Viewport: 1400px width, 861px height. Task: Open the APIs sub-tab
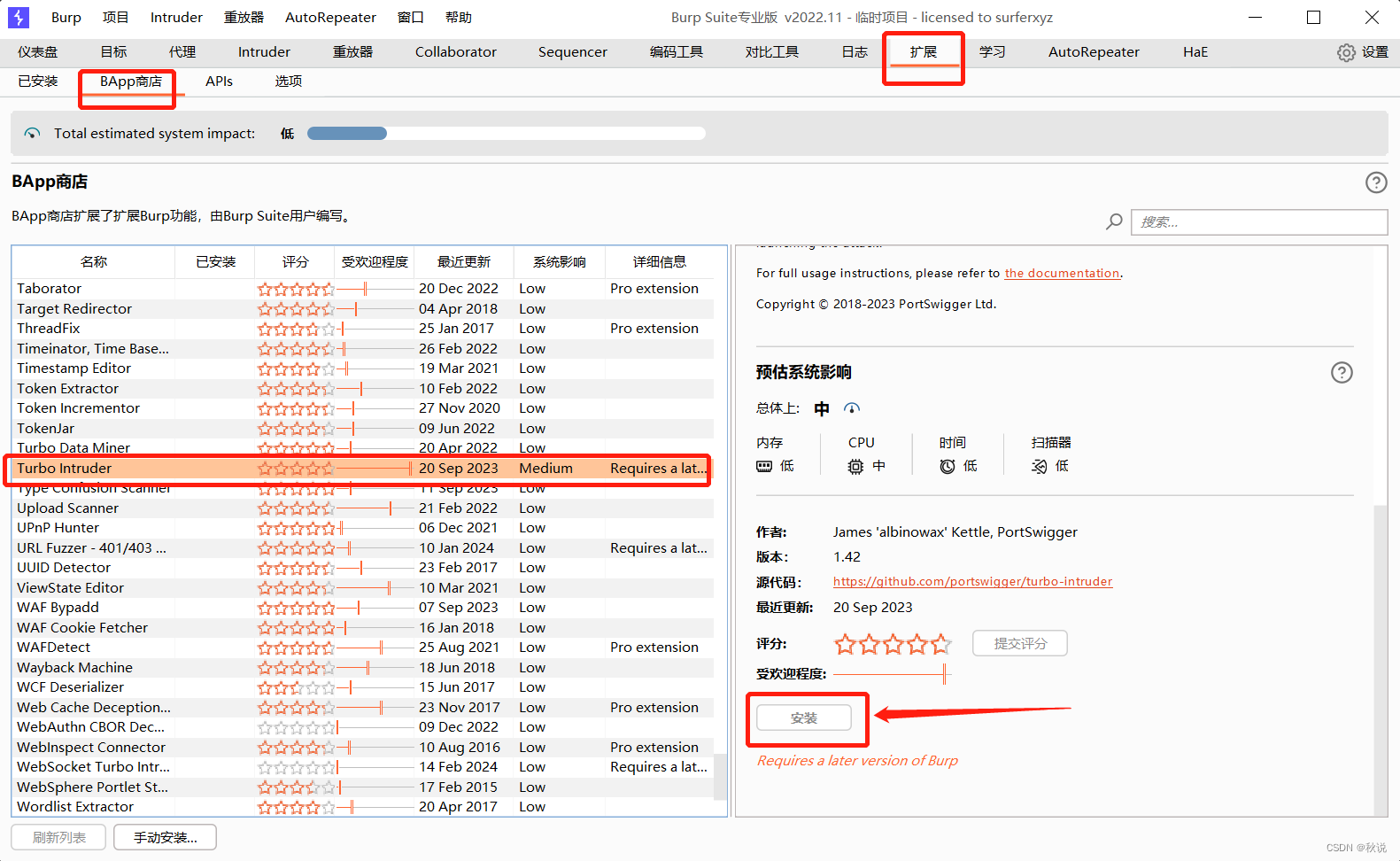click(x=219, y=81)
